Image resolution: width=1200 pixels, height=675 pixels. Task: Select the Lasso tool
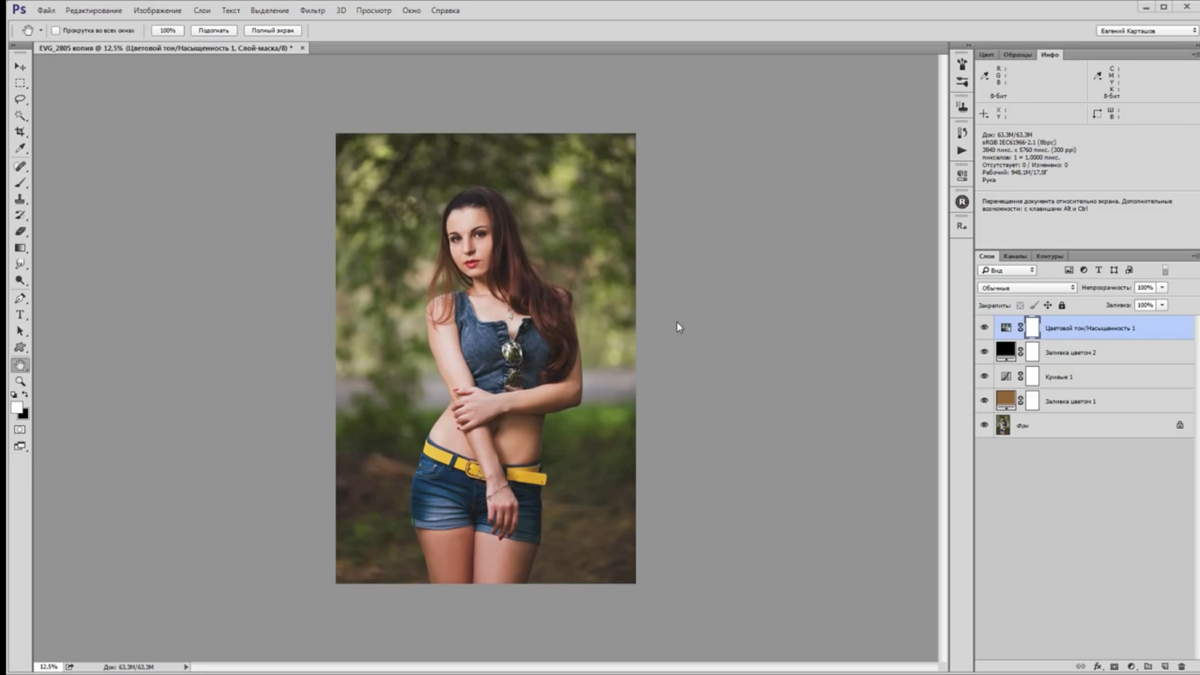tap(20, 99)
